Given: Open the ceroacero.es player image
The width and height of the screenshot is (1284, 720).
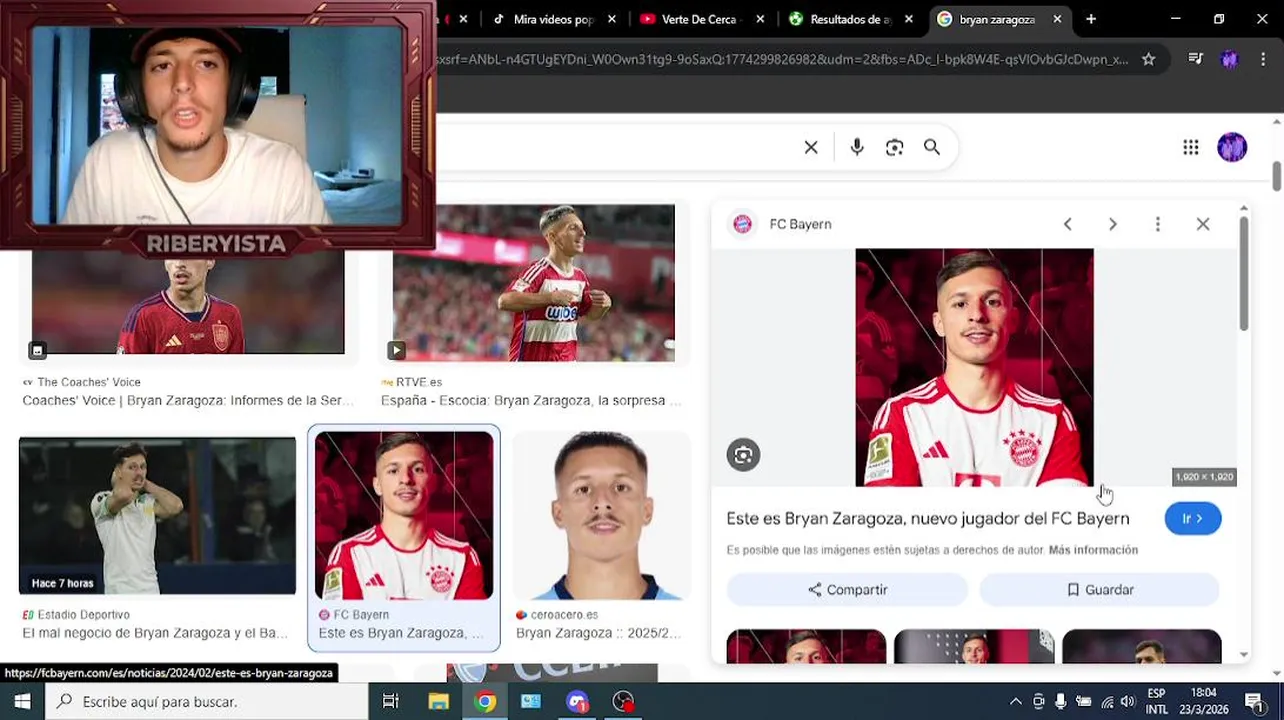Looking at the screenshot, I should pos(601,516).
